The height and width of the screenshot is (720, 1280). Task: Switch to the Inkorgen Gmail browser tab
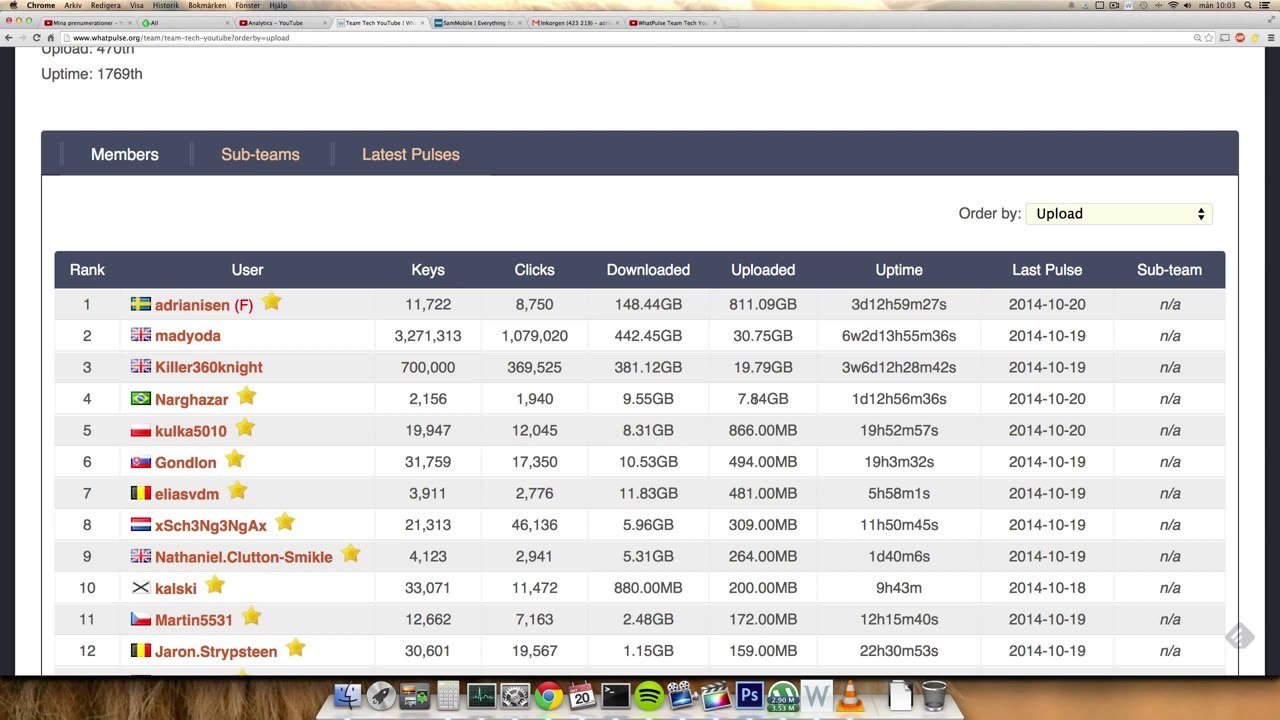[576, 22]
